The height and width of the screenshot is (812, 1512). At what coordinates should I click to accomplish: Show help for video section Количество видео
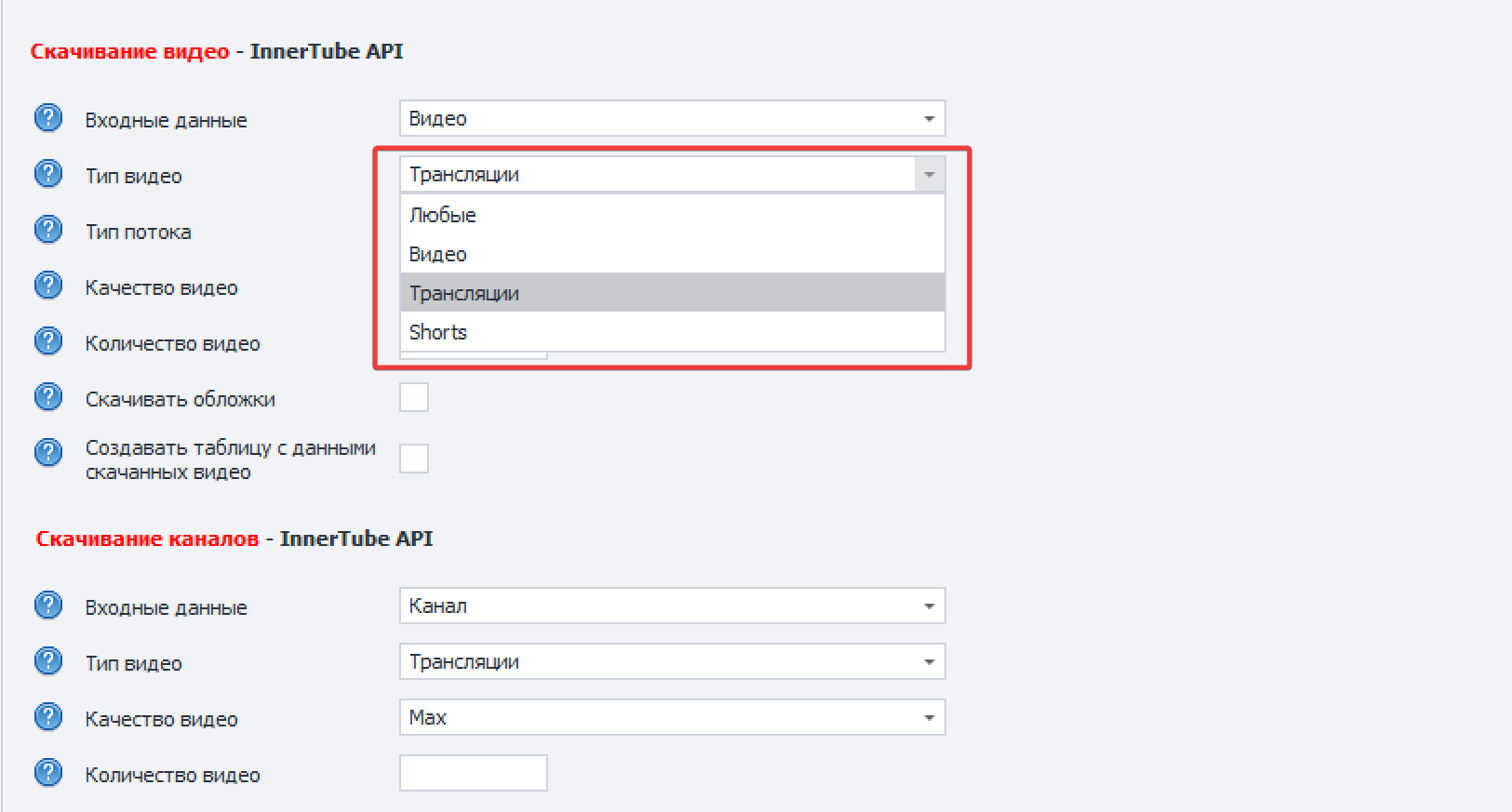point(48,341)
